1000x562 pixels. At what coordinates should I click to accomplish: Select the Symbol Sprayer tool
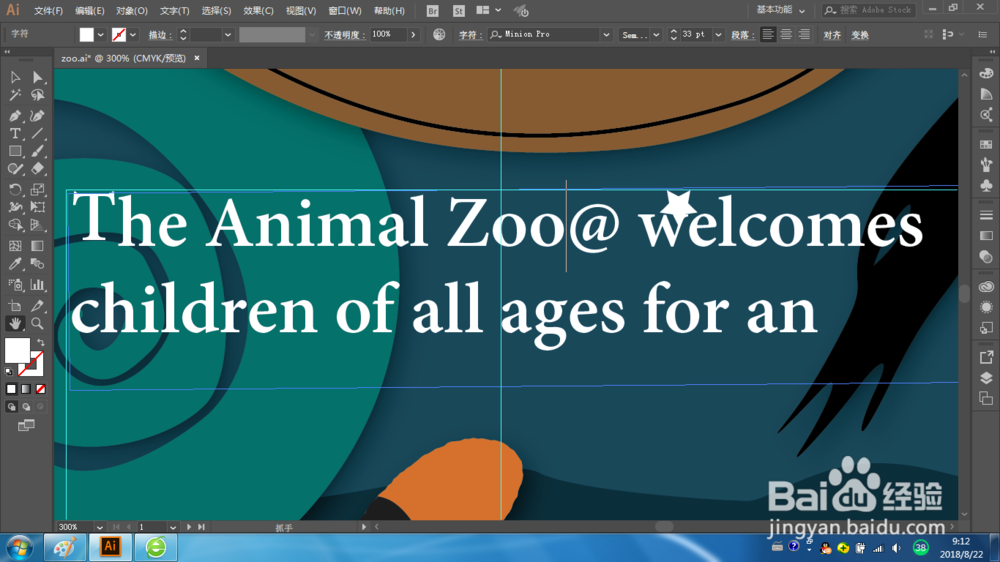[15, 285]
